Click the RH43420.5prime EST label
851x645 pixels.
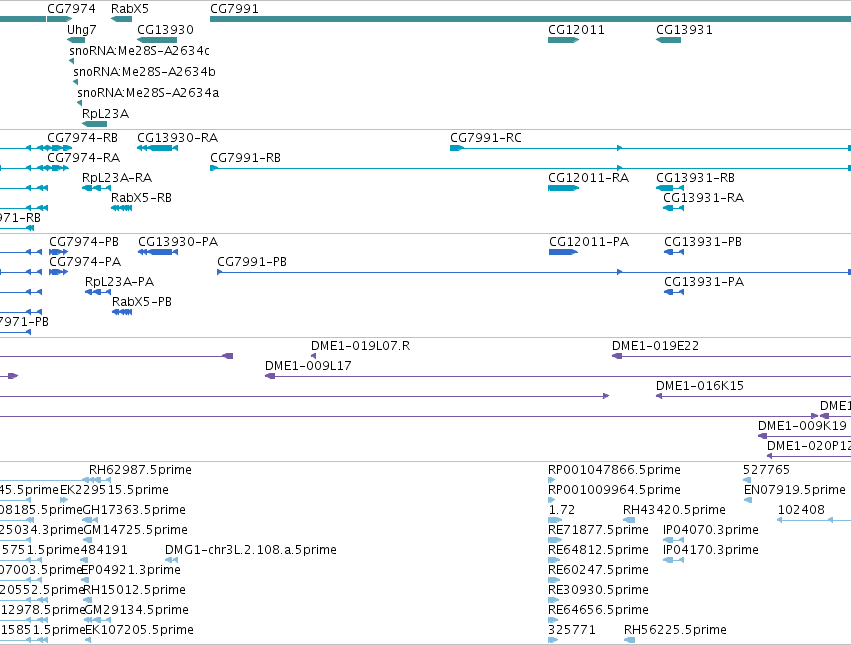[x=674, y=510]
